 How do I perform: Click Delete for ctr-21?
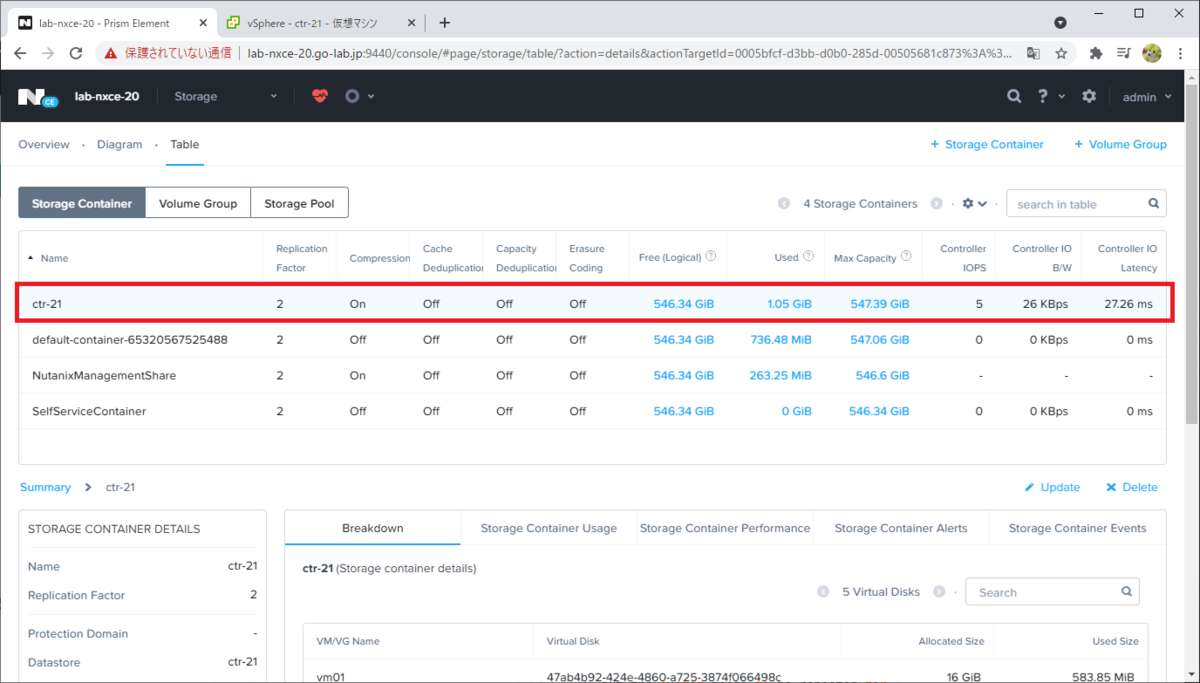coord(1132,487)
